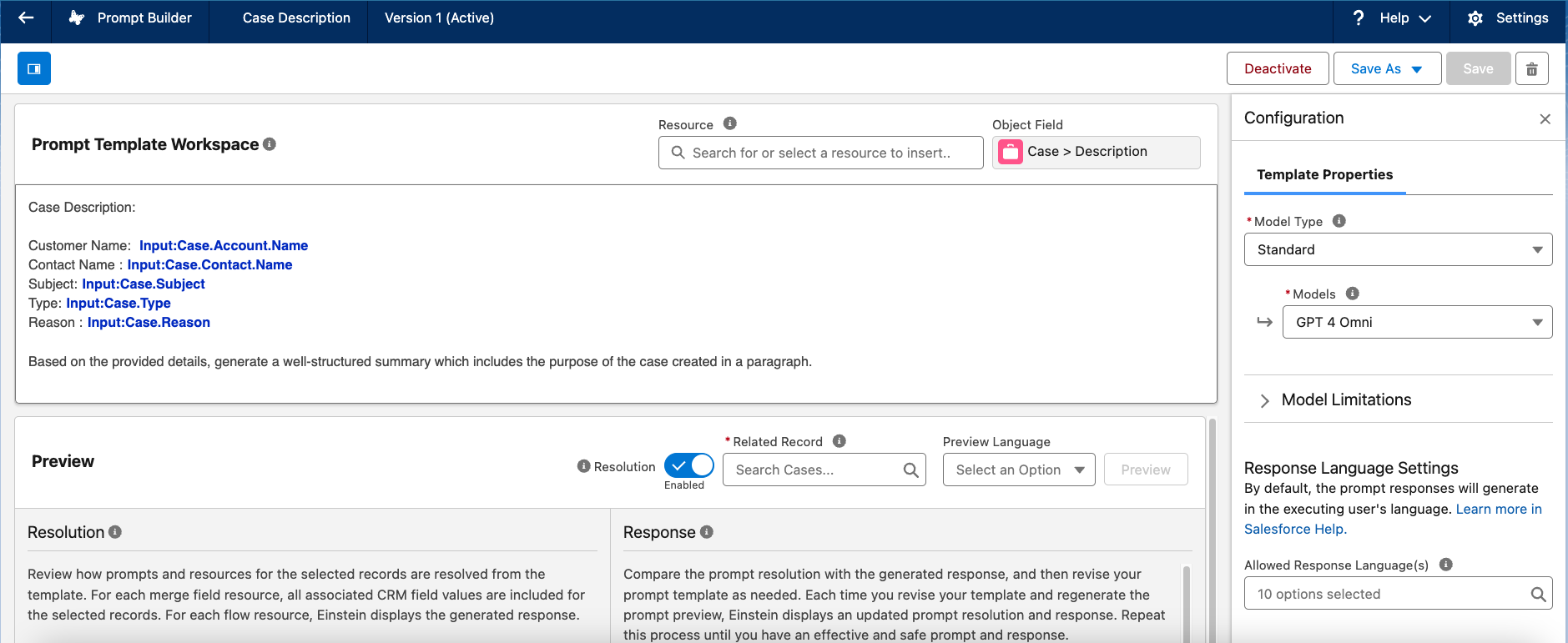Open Preview Language Select an Option dropdown
Image resolution: width=1568 pixels, height=643 pixels.
pyautogui.click(x=1019, y=470)
